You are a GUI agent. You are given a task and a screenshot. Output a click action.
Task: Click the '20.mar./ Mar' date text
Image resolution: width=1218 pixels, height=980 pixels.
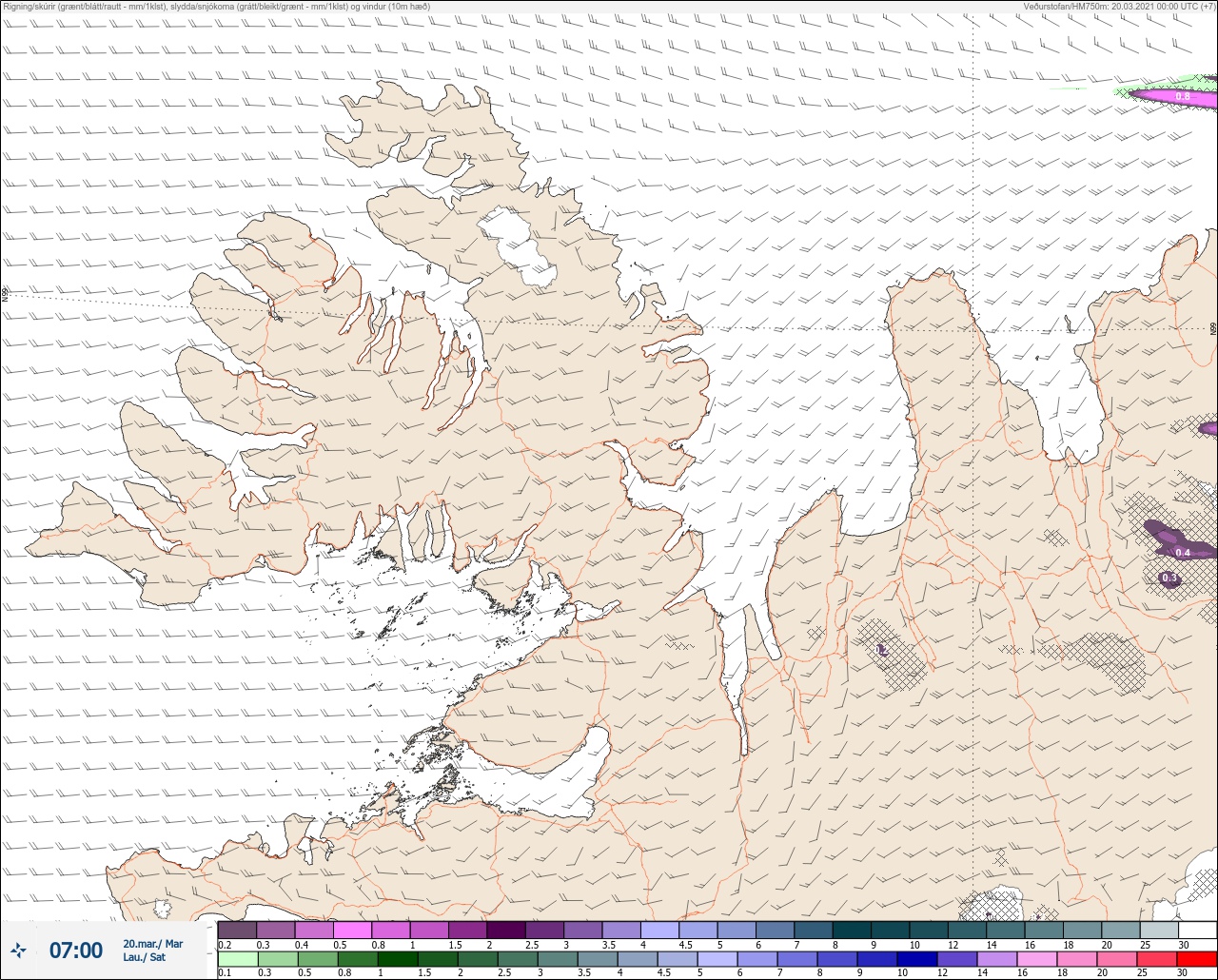[x=152, y=943]
